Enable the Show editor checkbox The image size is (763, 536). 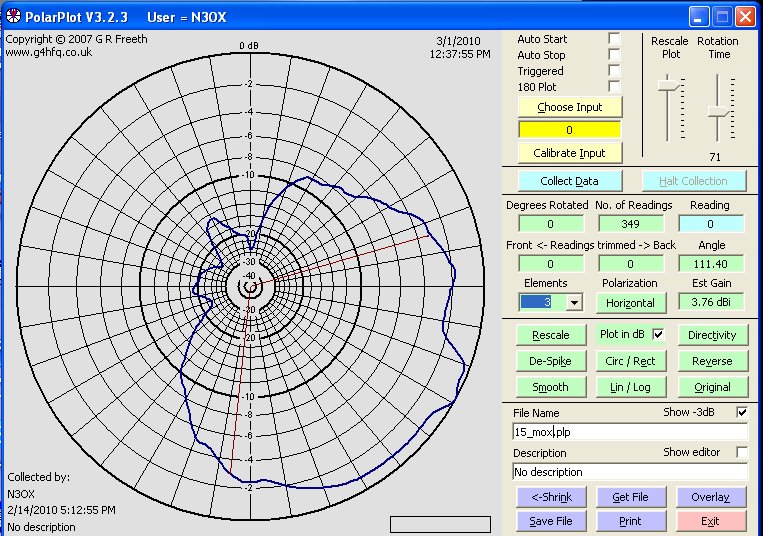[741, 453]
